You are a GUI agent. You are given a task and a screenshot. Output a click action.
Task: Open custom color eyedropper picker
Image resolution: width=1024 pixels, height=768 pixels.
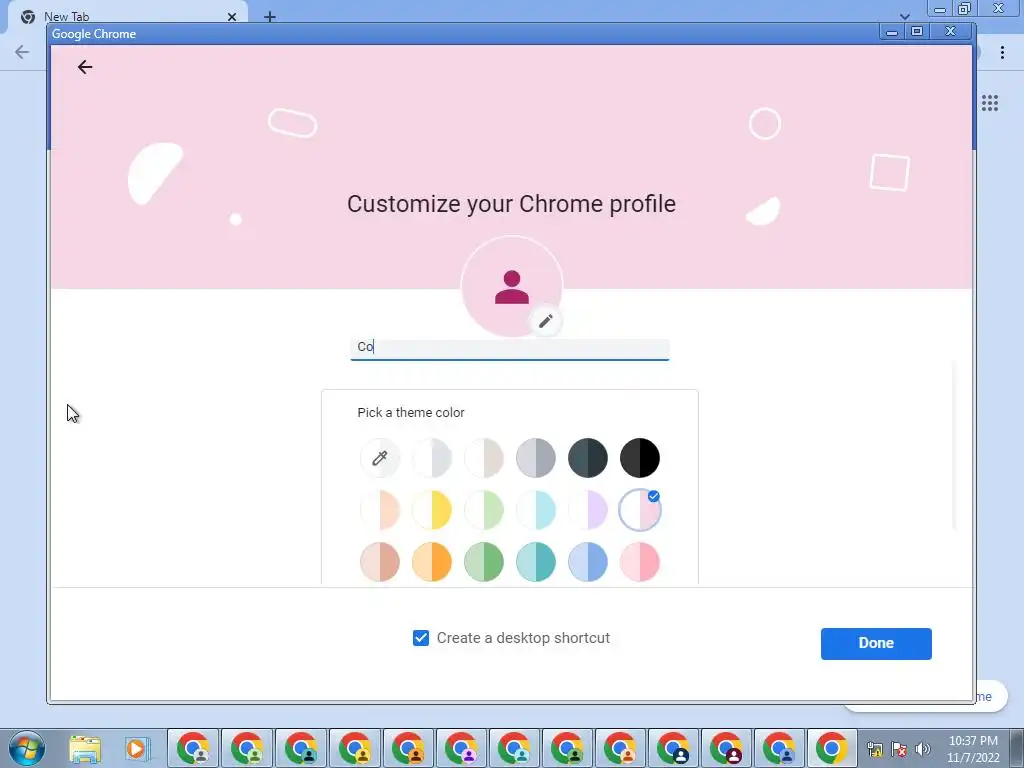pos(379,458)
